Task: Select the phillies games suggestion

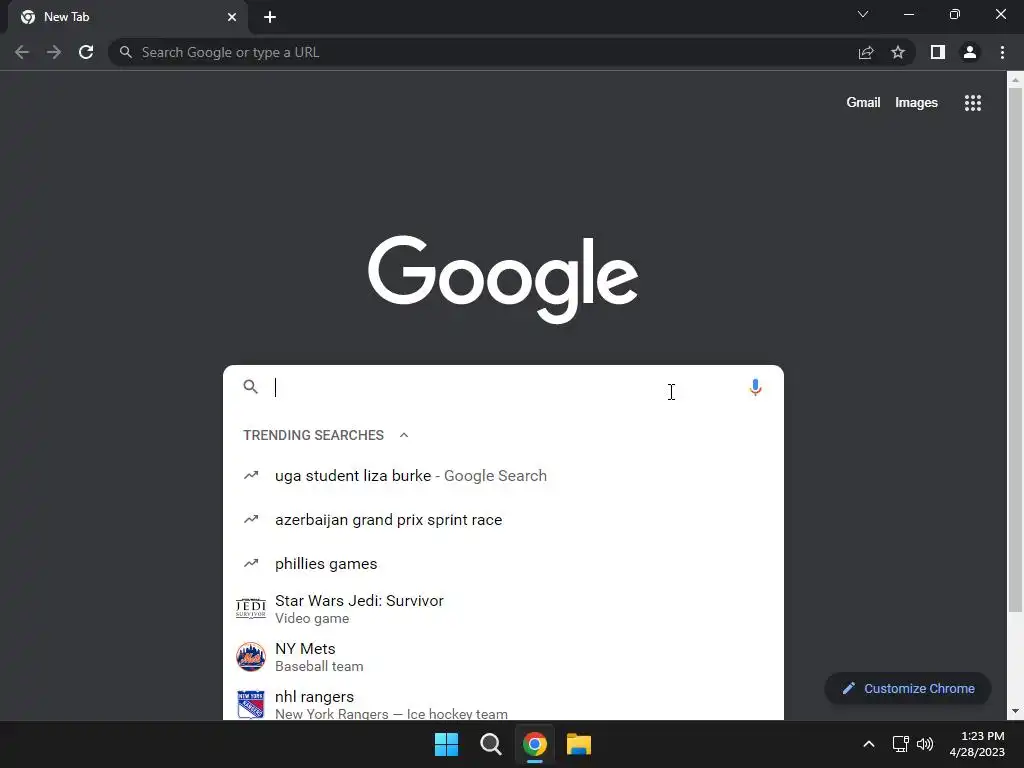Action: coord(503,564)
